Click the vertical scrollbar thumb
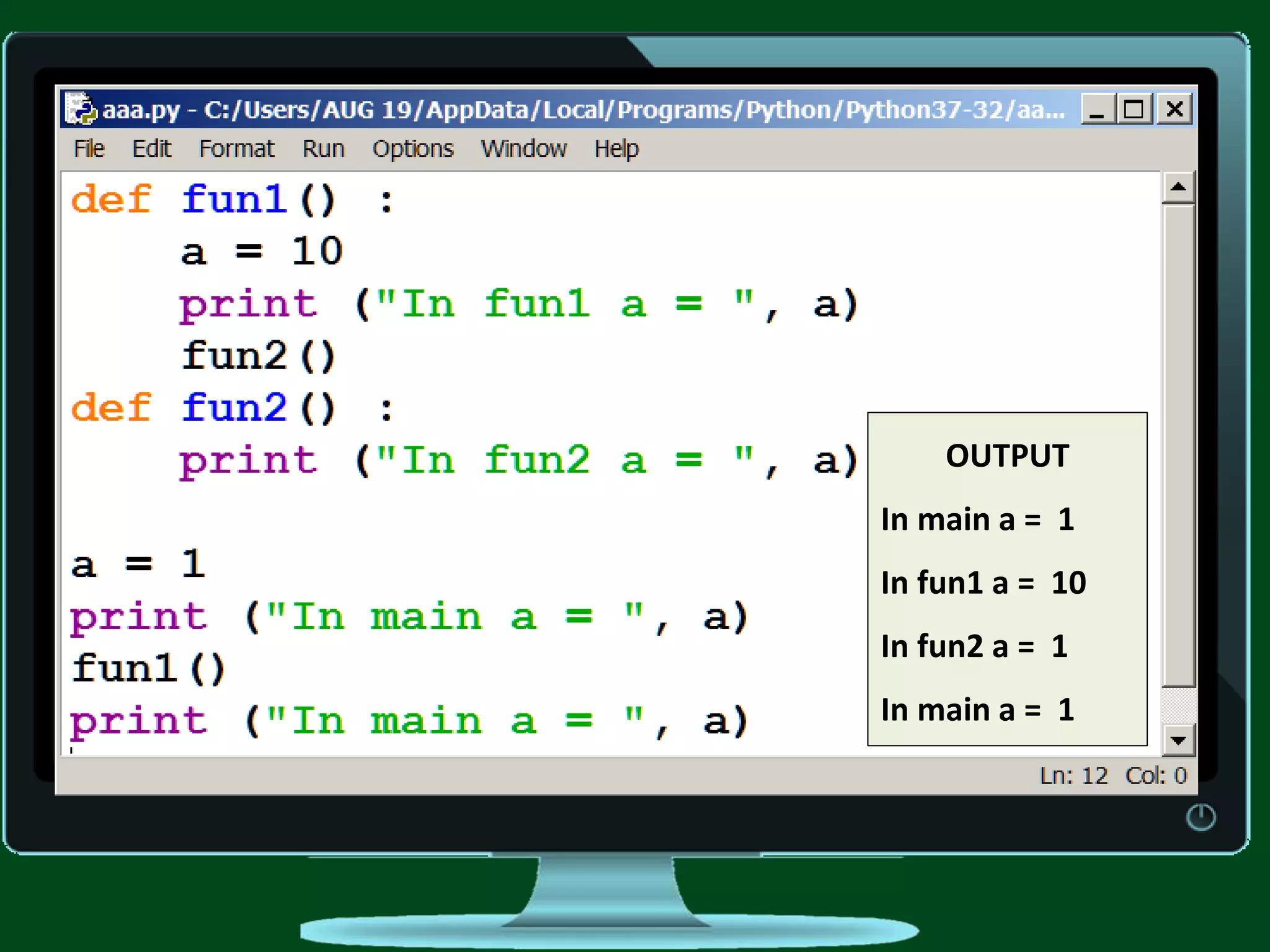Screen dimensions: 1270x952 [1178, 446]
